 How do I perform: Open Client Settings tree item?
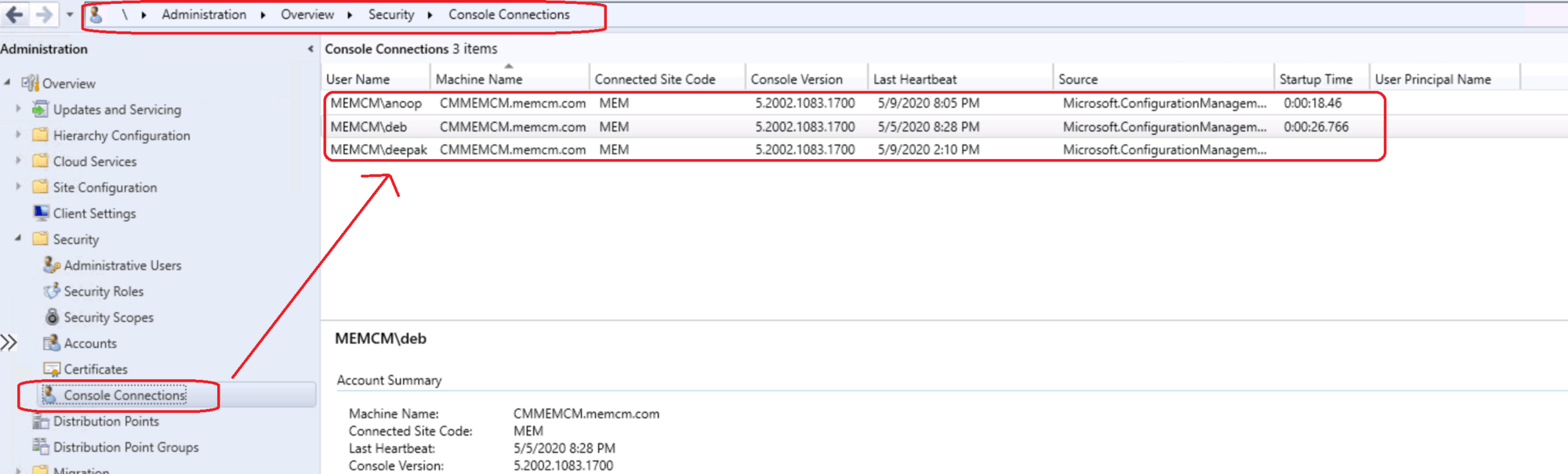pyautogui.click(x=94, y=213)
